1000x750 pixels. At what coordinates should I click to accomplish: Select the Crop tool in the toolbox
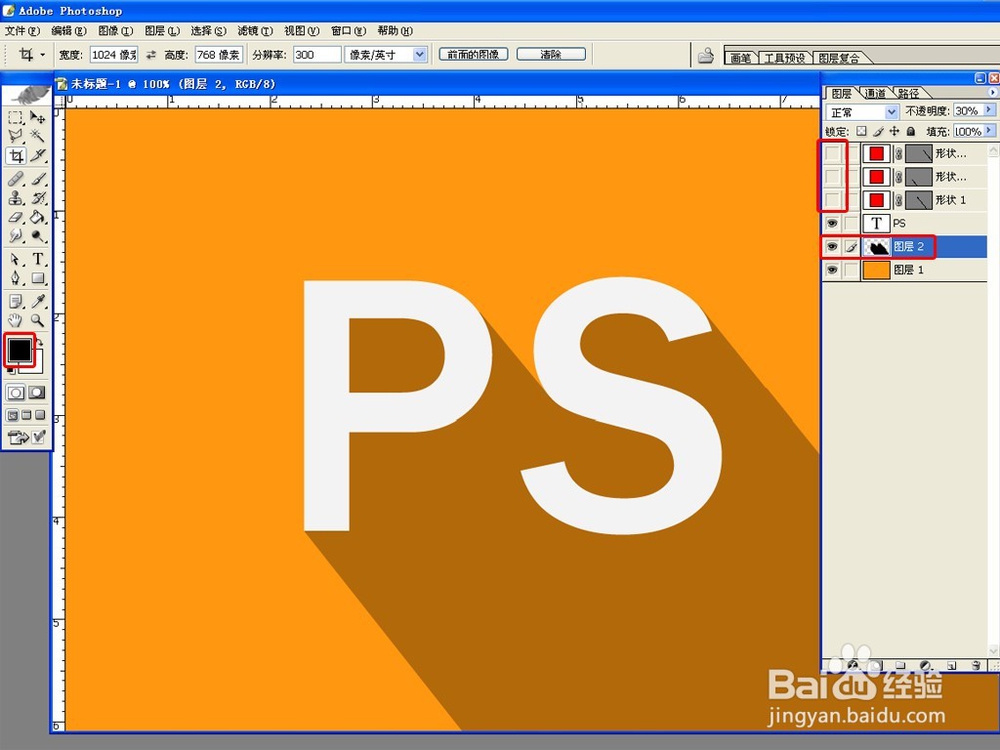pos(15,156)
